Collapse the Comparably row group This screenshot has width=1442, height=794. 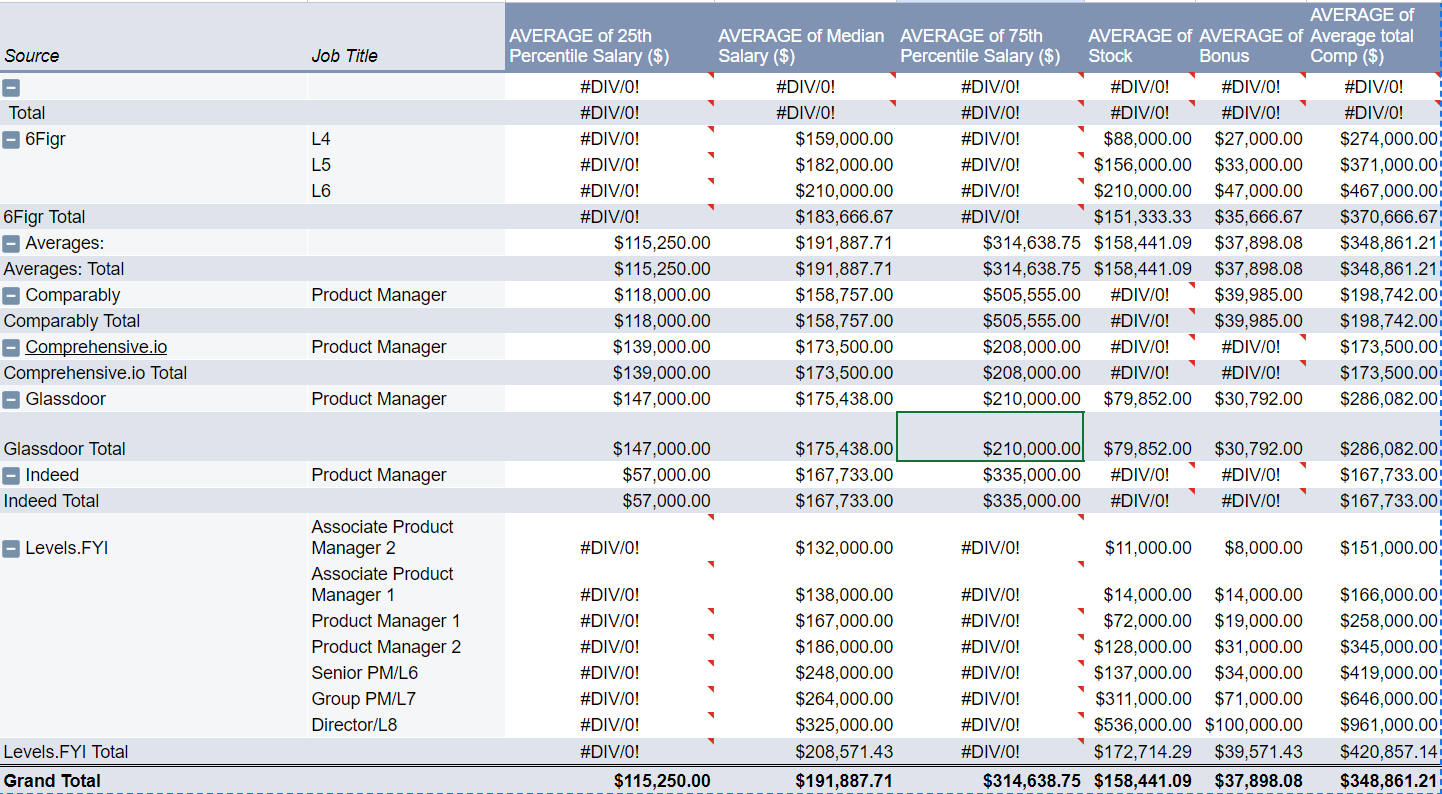click(x=11, y=295)
